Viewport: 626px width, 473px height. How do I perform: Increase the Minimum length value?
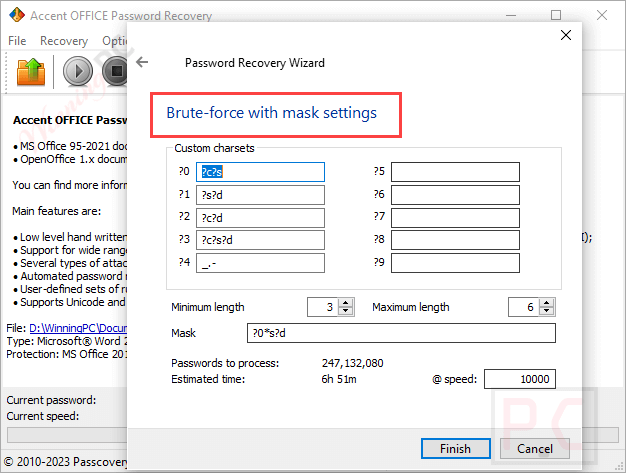pos(345,303)
